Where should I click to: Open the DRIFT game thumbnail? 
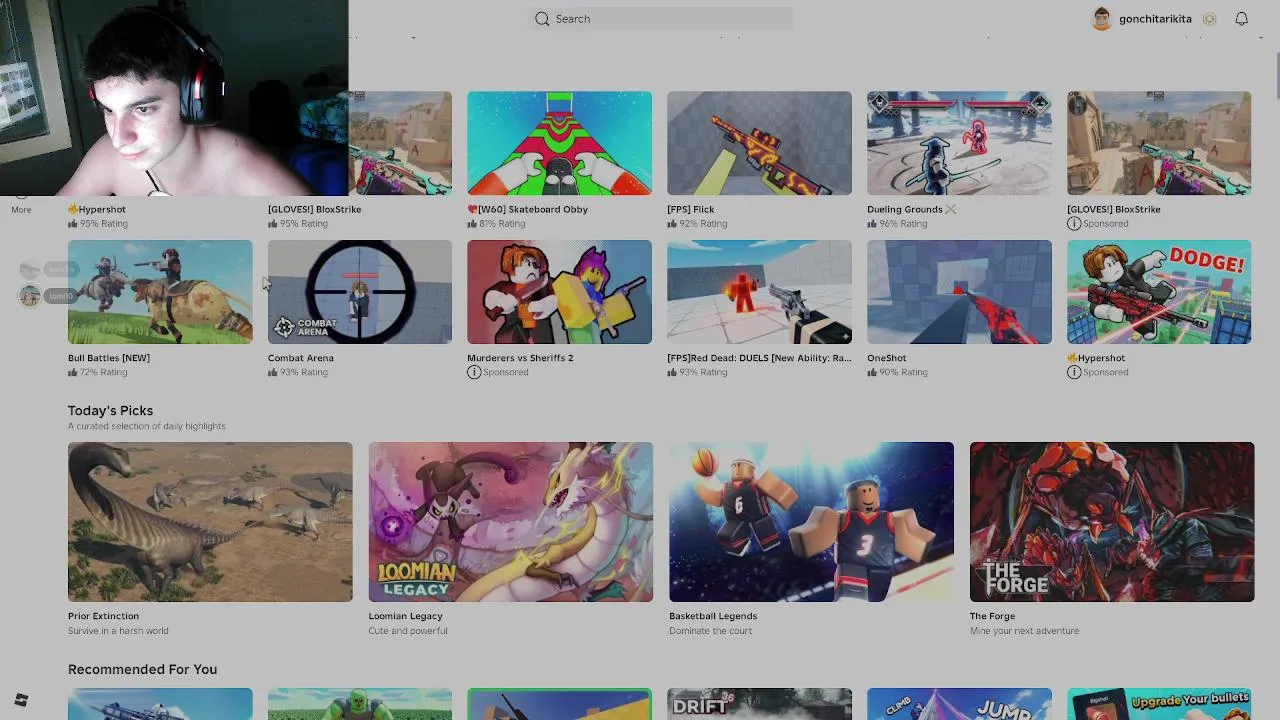(x=759, y=704)
